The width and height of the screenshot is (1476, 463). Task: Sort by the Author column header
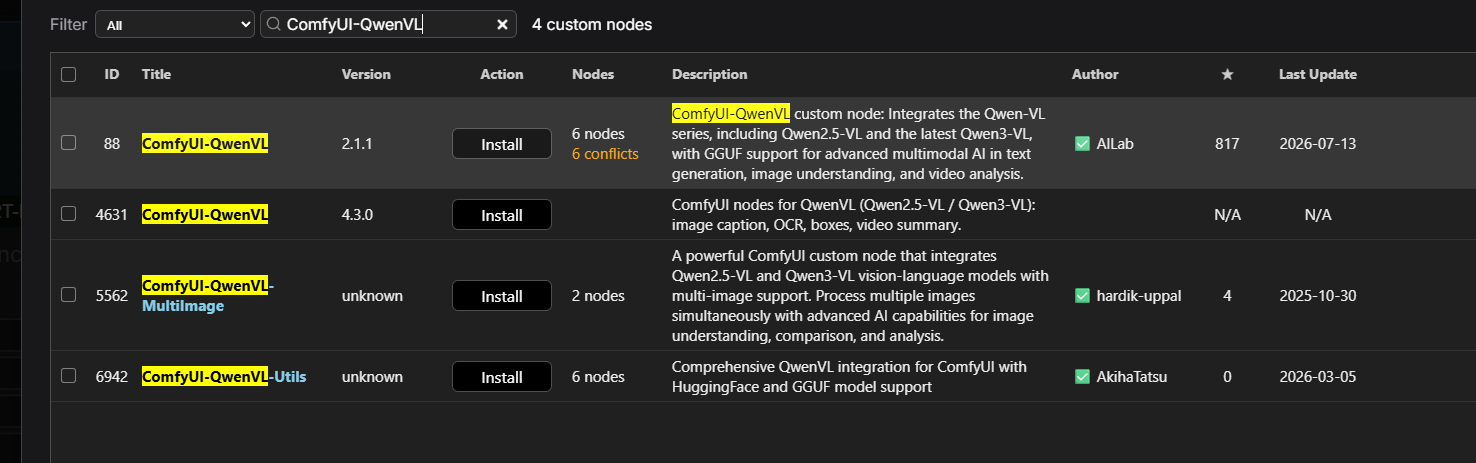tap(1095, 74)
